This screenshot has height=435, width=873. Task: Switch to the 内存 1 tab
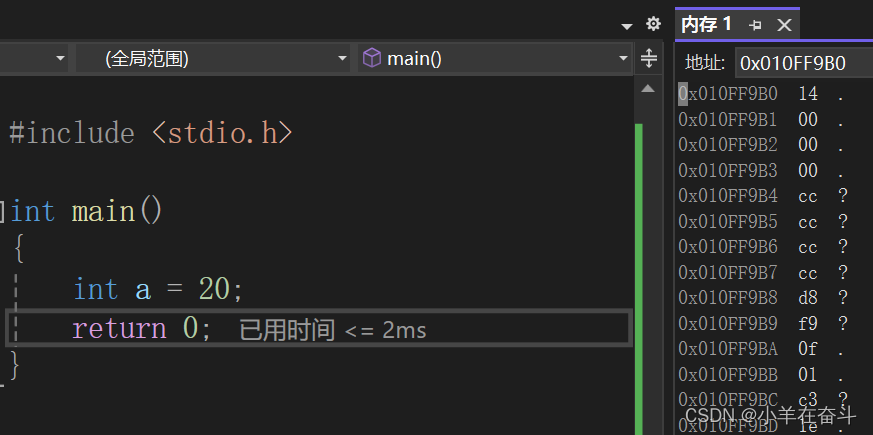pyautogui.click(x=706, y=25)
